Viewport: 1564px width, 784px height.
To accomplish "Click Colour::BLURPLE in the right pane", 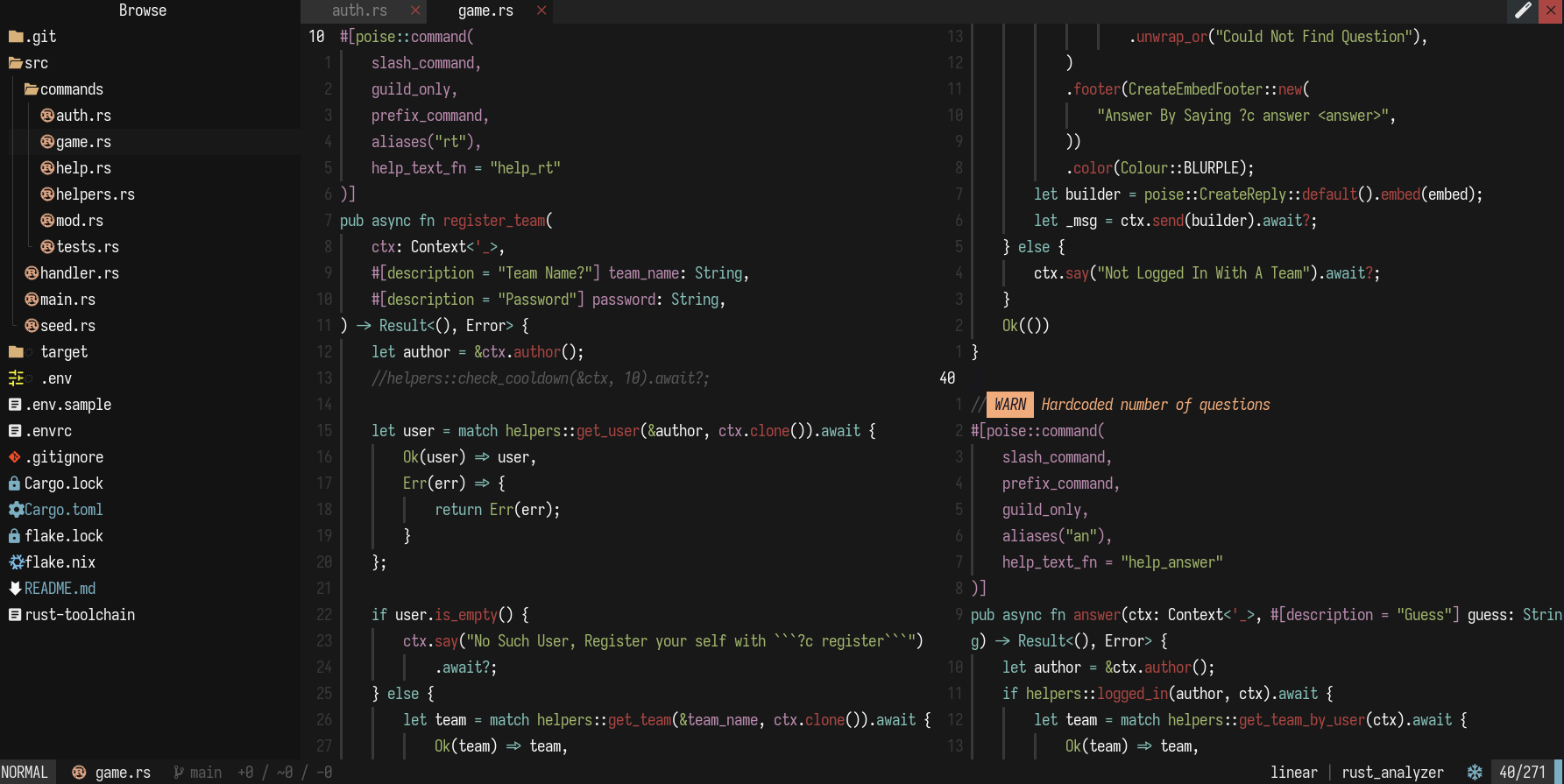I will click(x=1179, y=168).
